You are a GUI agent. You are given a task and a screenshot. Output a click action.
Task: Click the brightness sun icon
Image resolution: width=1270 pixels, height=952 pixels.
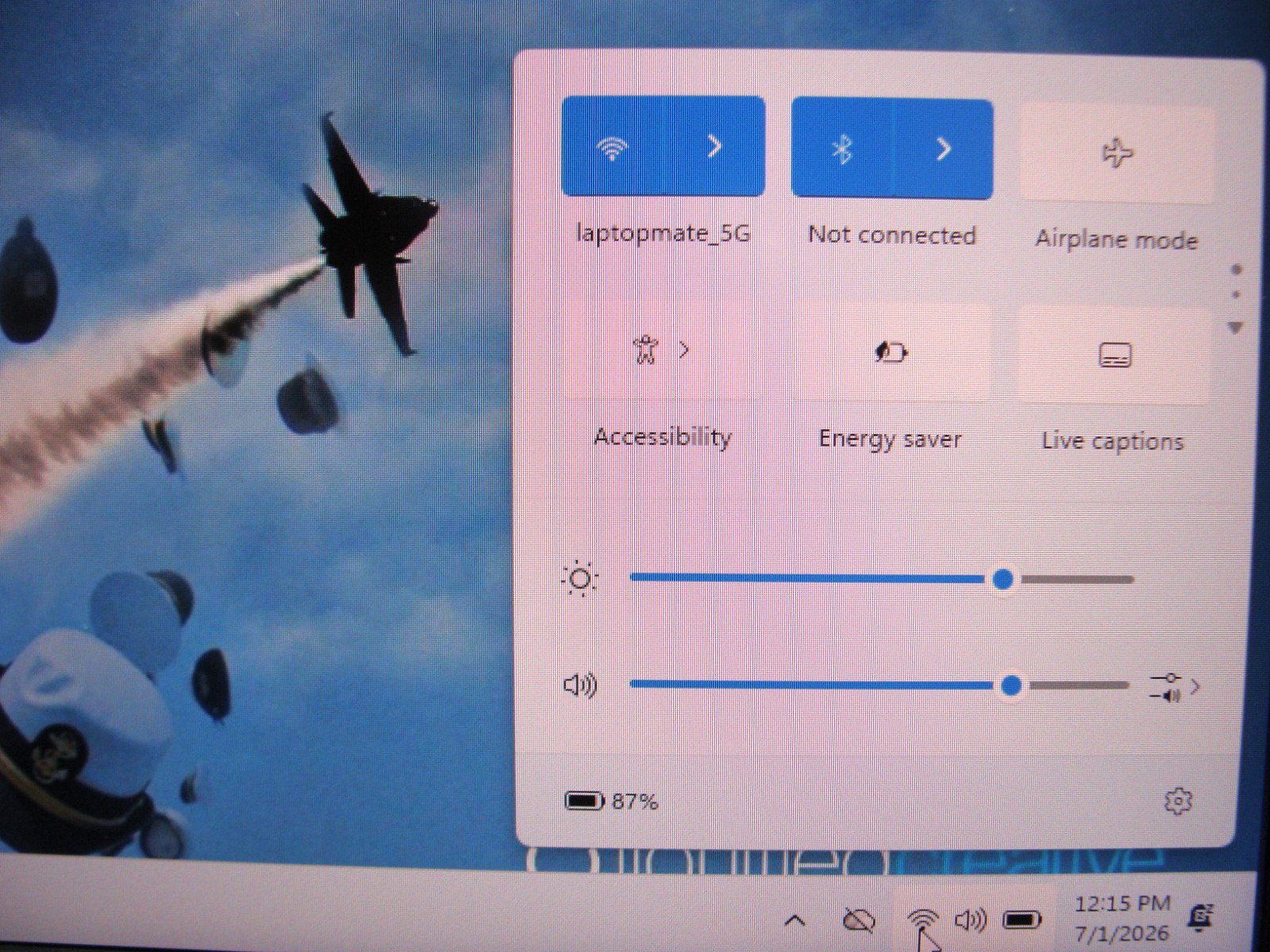(579, 579)
